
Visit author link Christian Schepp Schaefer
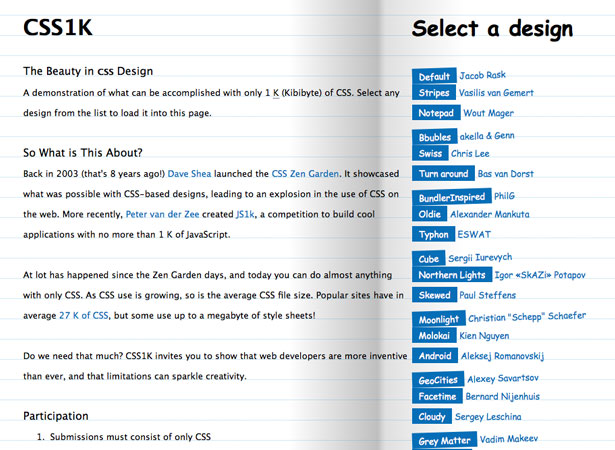pyautogui.click(x=527, y=317)
